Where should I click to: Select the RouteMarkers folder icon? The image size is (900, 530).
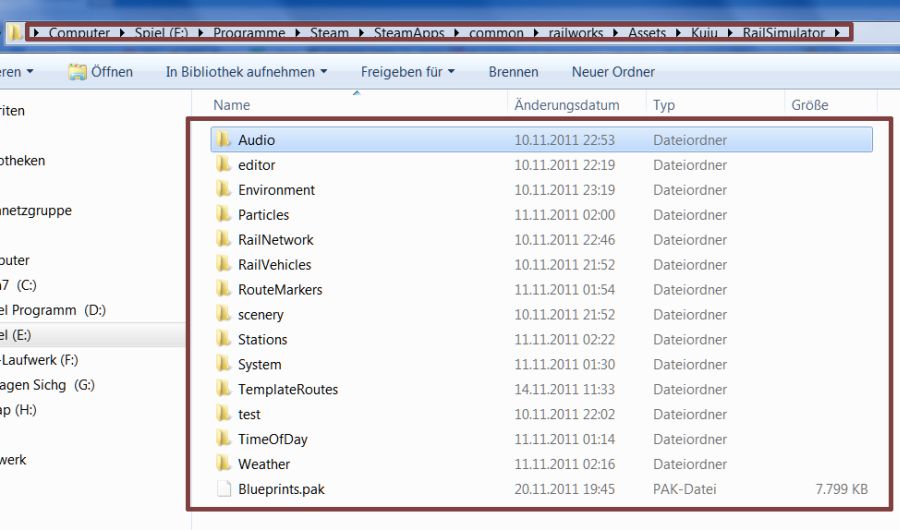[223, 289]
